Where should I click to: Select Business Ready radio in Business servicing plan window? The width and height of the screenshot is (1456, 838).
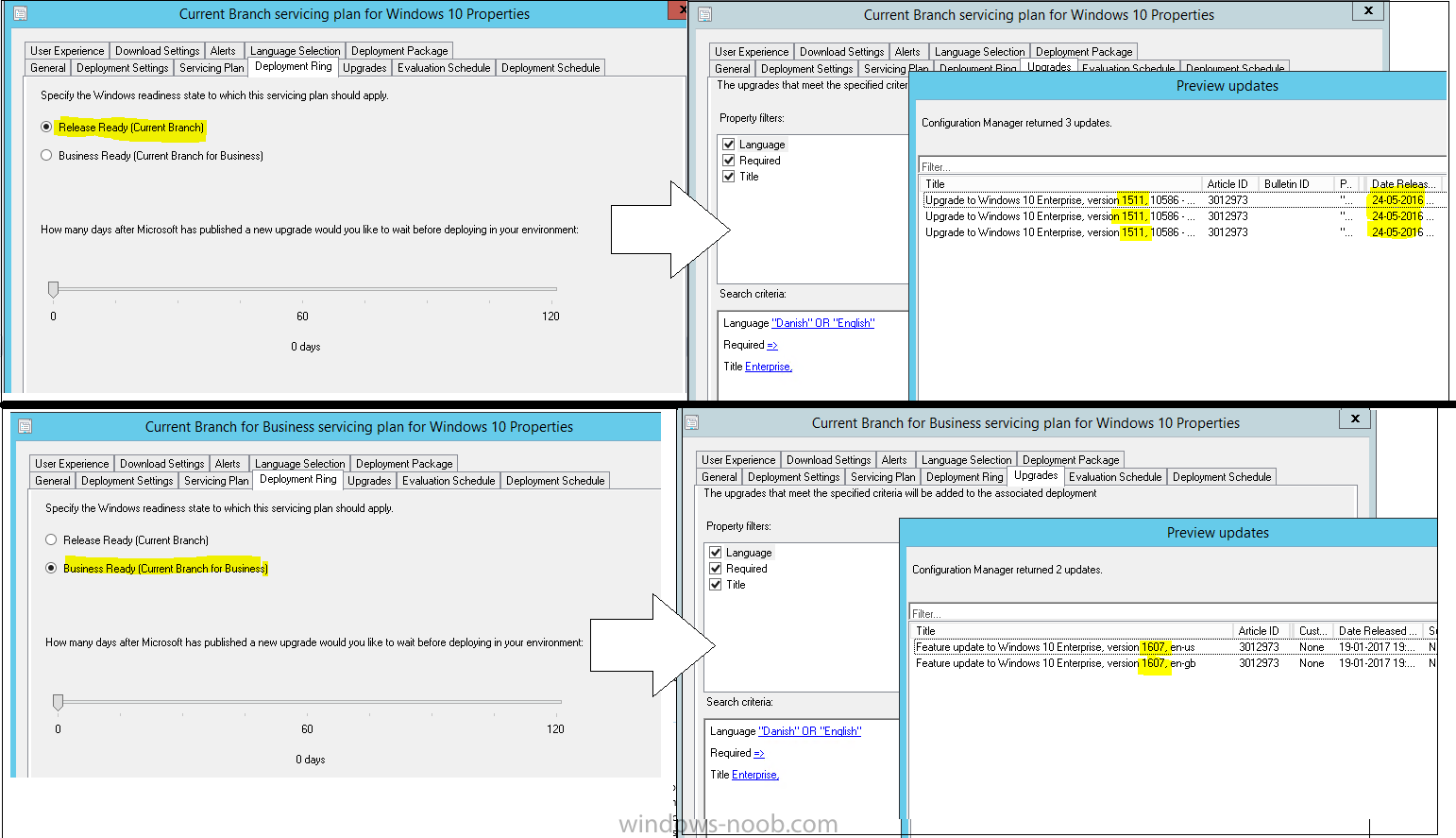(x=51, y=568)
